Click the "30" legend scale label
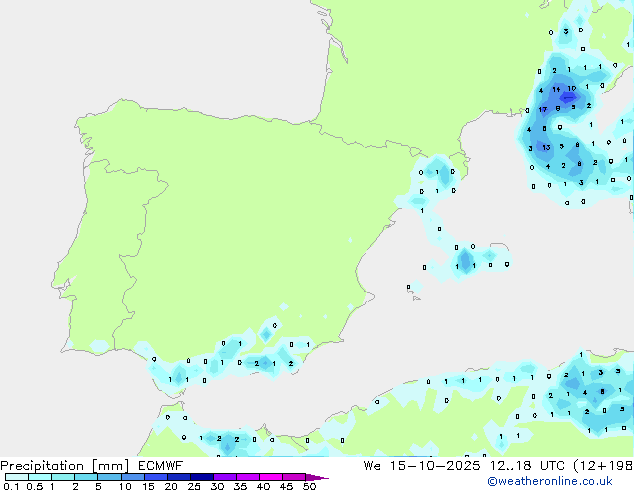Screen dimensions: 634x490 click(x=217, y=486)
